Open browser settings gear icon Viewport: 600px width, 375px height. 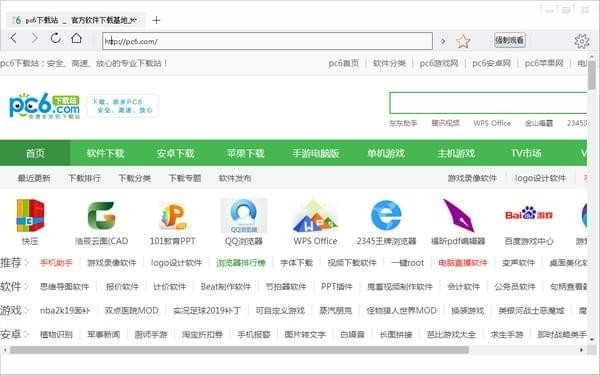582,41
